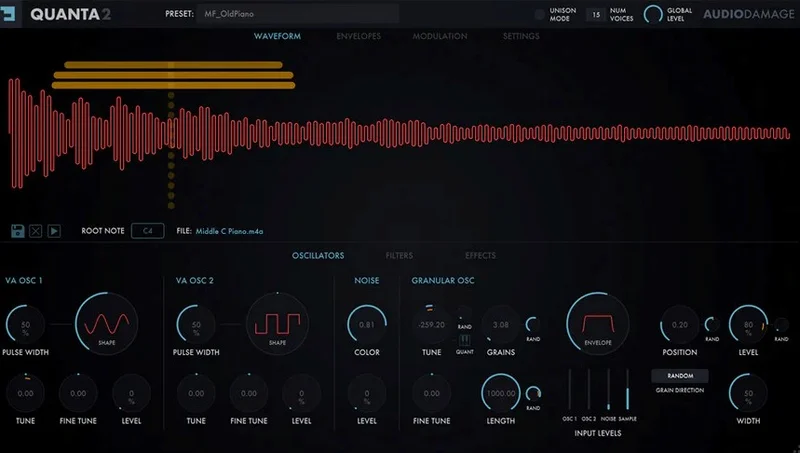Click the VA OSC 1 Tune knob
This screenshot has height=453, width=800.
point(25,393)
